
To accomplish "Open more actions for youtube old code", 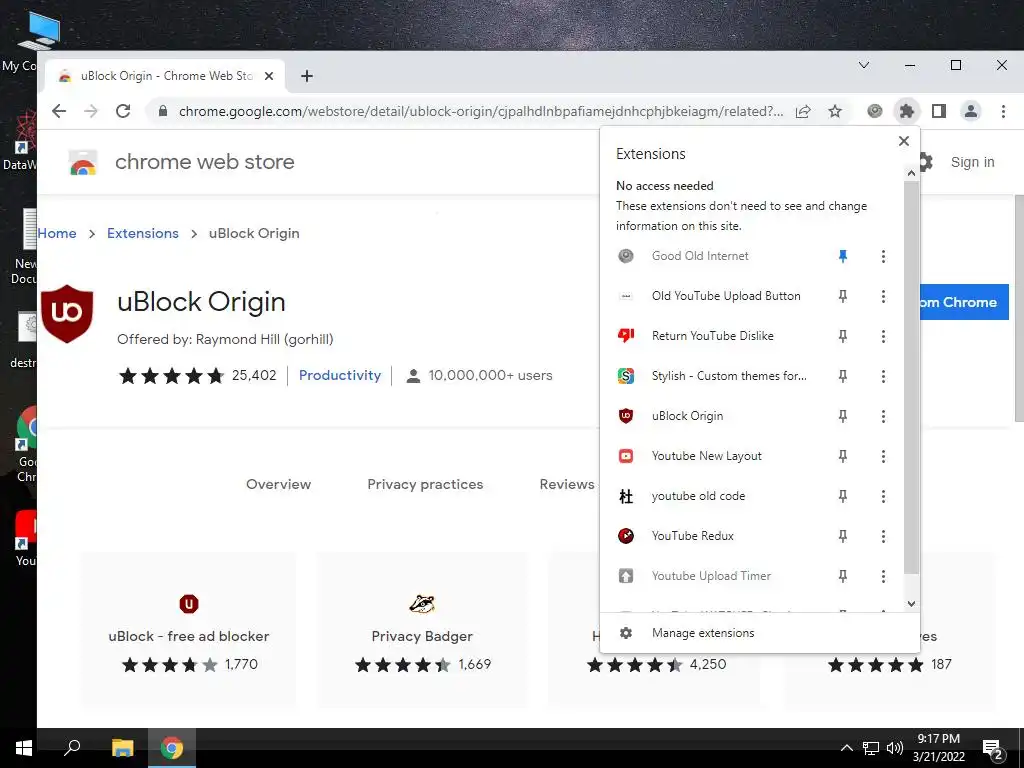I will pyautogui.click(x=883, y=496).
